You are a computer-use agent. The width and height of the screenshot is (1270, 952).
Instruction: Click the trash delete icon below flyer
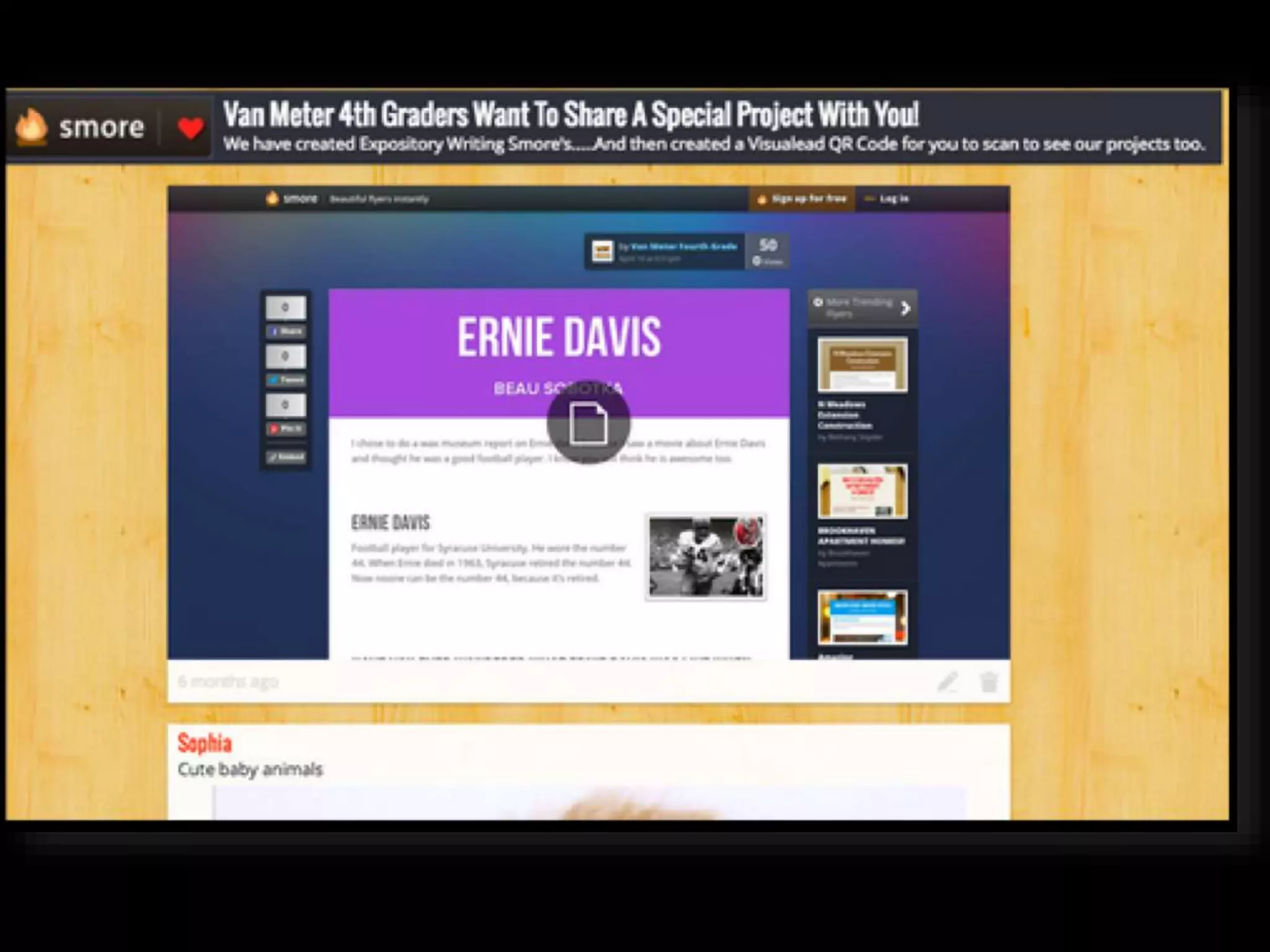[989, 682]
